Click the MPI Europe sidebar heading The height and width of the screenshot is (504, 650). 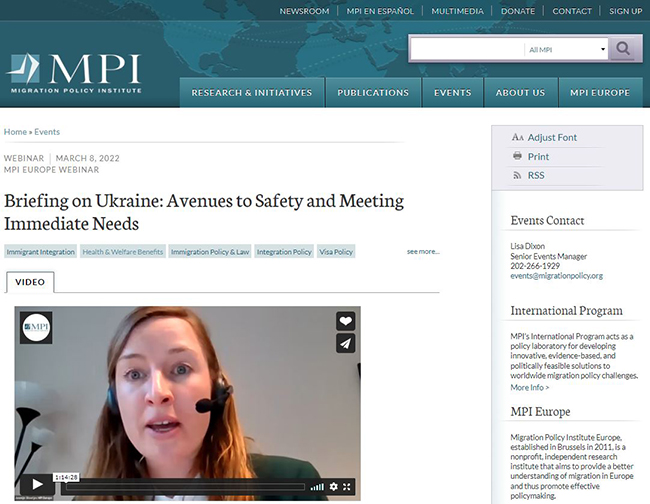click(x=540, y=412)
